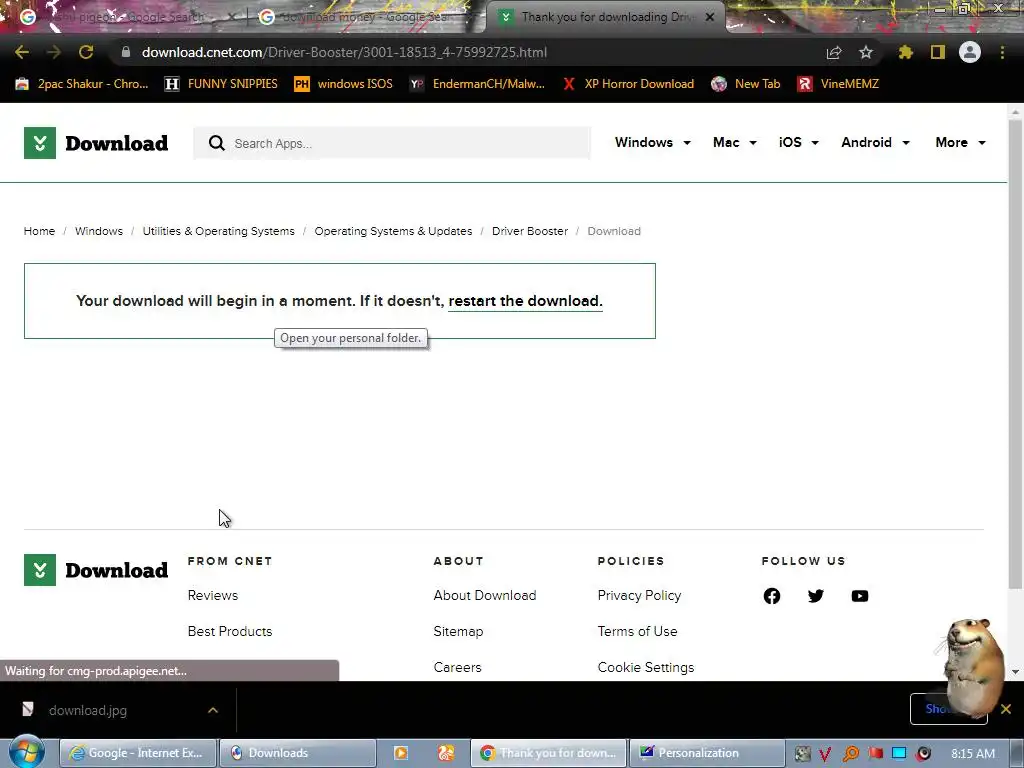Open the Sitemap footer link

[x=458, y=632]
